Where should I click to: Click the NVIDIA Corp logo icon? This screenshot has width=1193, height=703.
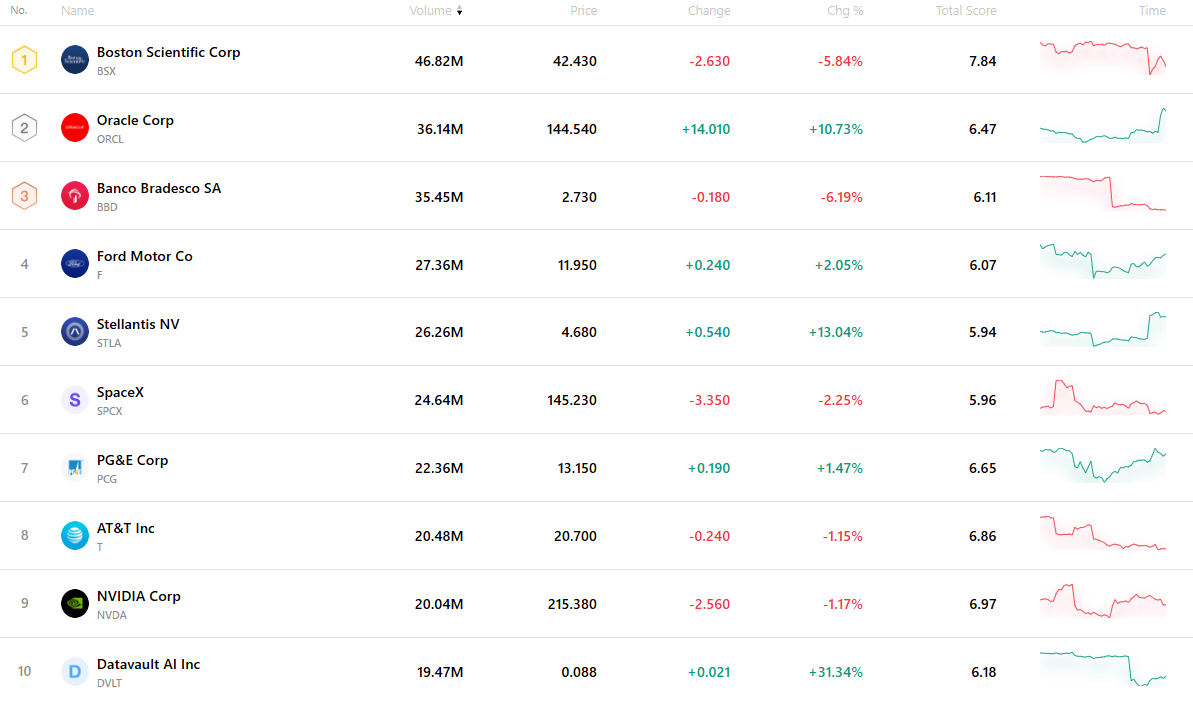[75, 603]
